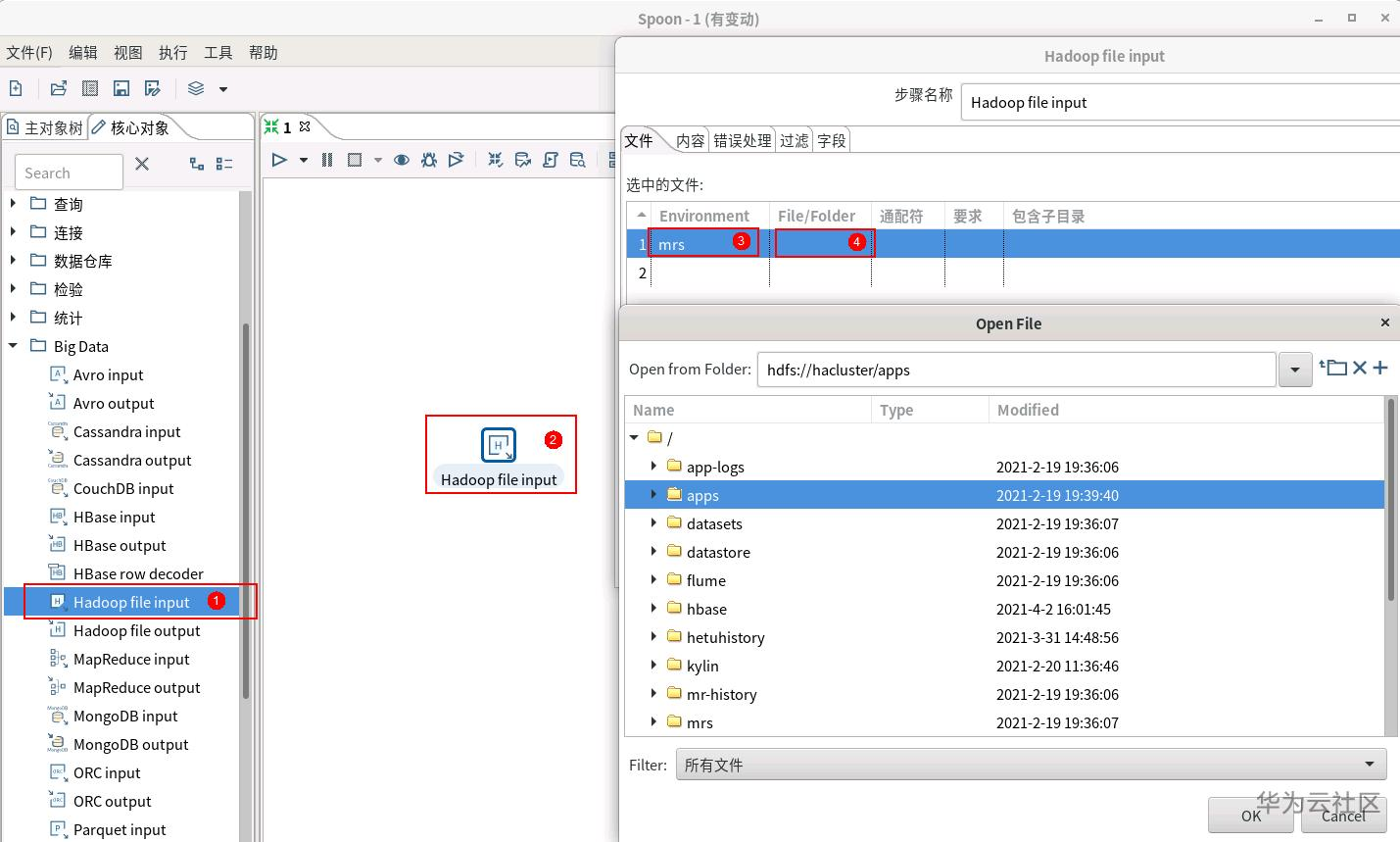Switch to the 内容 tab
Screen dimensions: 1400x842
coord(690,140)
